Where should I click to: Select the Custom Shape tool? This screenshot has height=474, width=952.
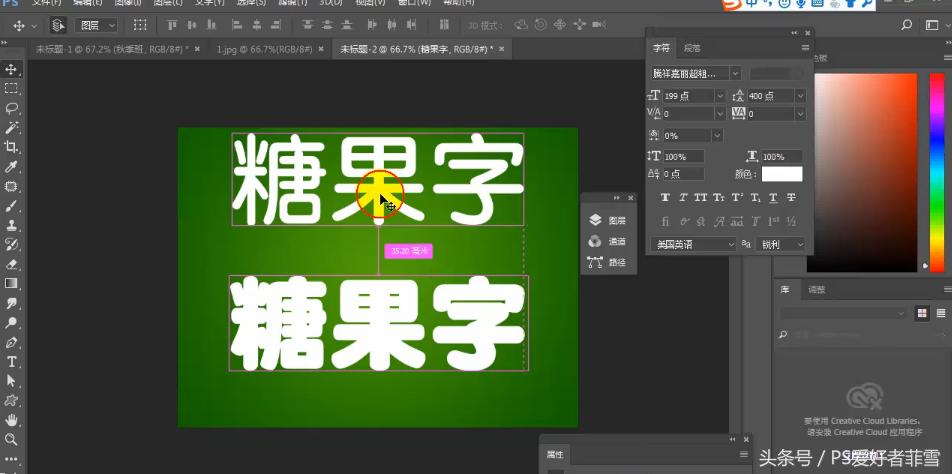[11, 401]
